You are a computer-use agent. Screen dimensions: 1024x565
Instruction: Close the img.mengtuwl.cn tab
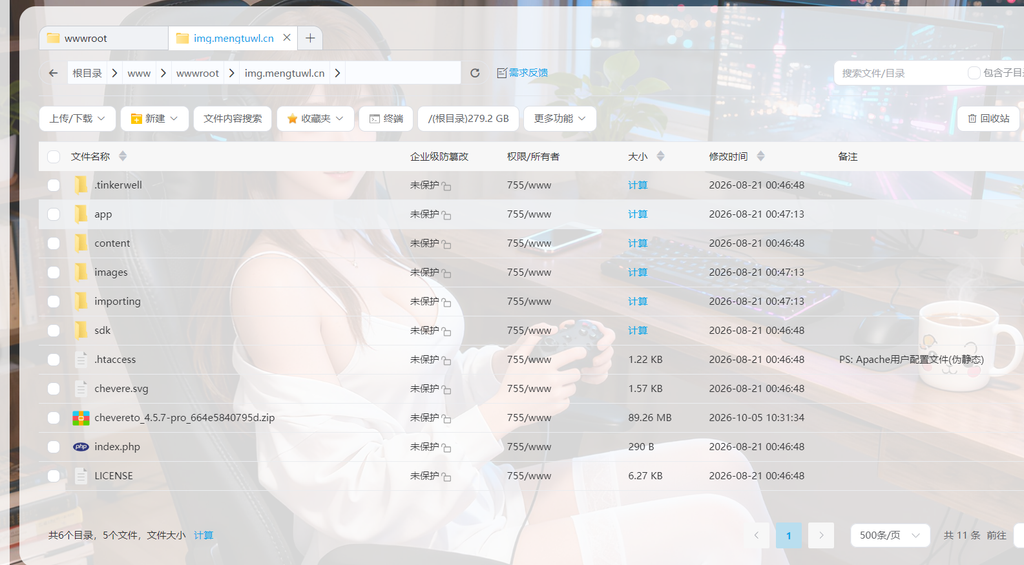(287, 38)
